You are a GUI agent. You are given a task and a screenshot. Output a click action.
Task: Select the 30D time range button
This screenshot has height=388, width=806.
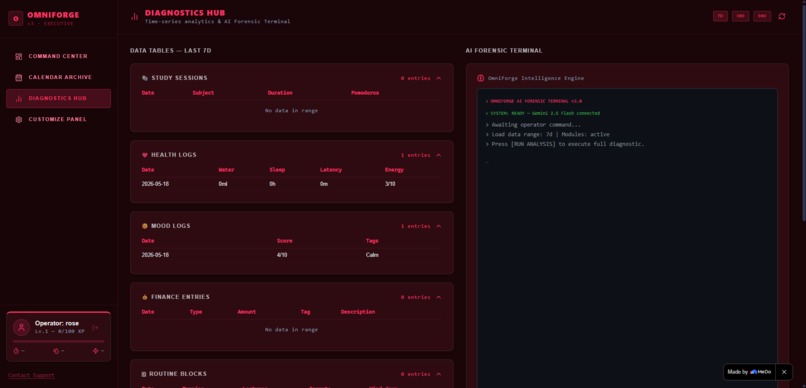point(740,16)
